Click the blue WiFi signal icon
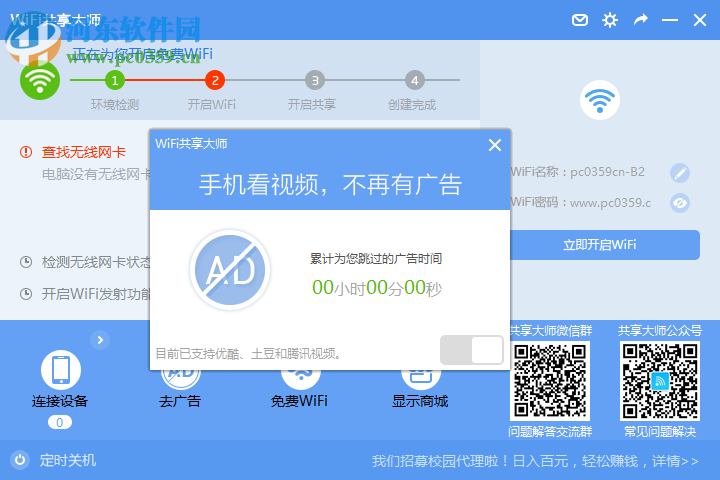This screenshot has height=480, width=720. click(x=600, y=100)
